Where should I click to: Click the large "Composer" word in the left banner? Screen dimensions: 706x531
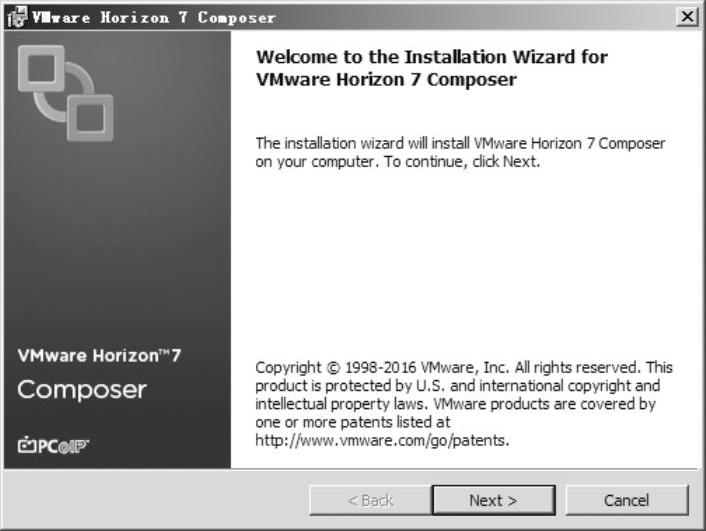pos(83,390)
